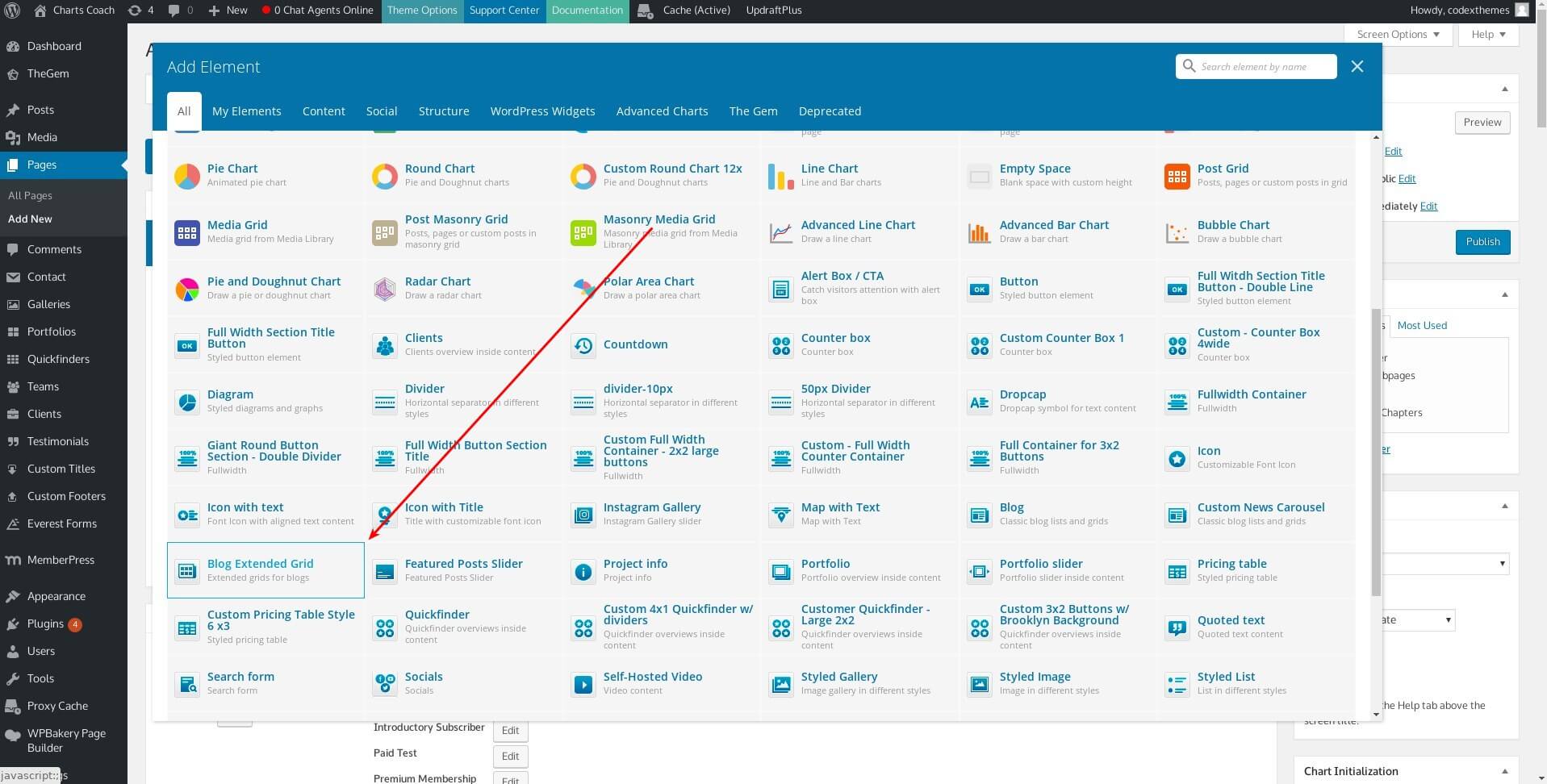
Task: Choose the Line Chart bars icon
Action: click(x=781, y=176)
